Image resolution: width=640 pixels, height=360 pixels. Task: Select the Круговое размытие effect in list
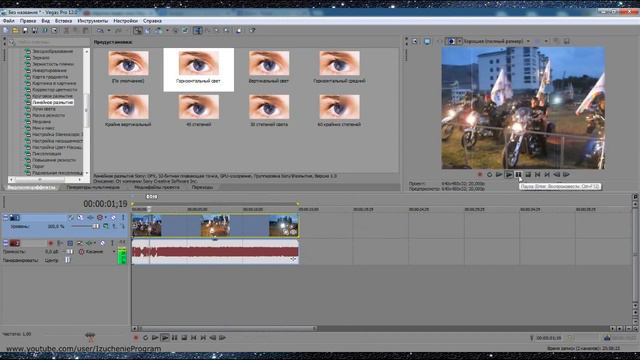click(52, 96)
